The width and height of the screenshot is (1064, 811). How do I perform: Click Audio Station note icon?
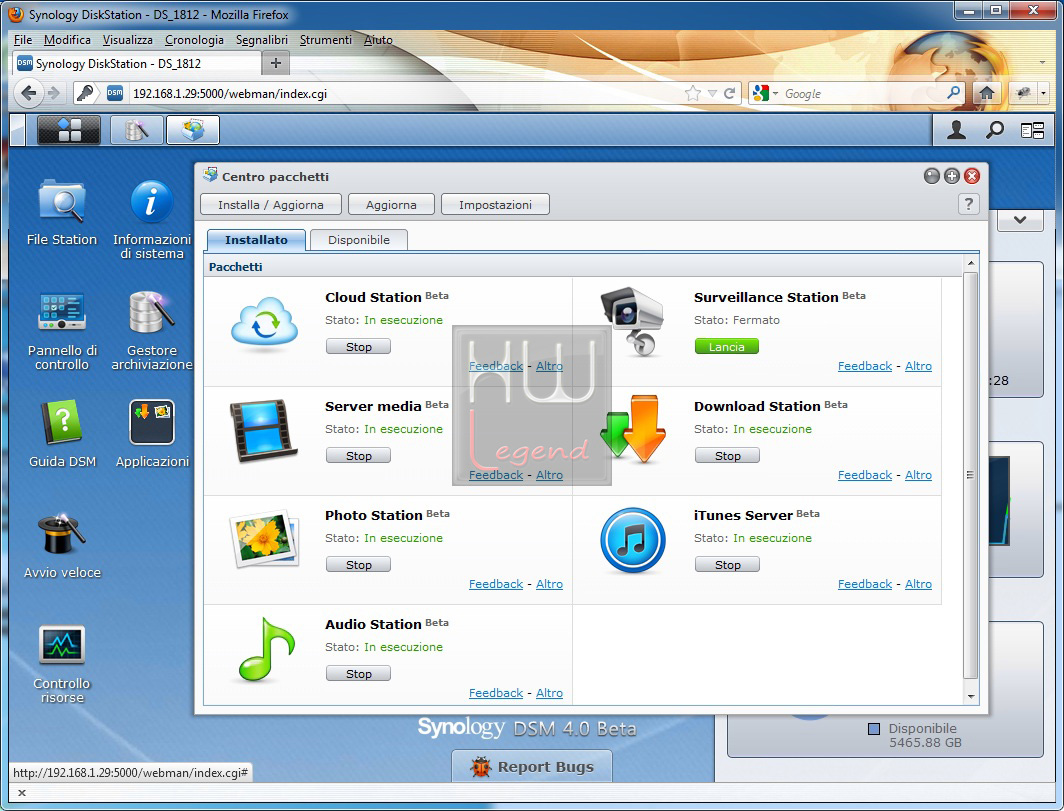point(266,649)
